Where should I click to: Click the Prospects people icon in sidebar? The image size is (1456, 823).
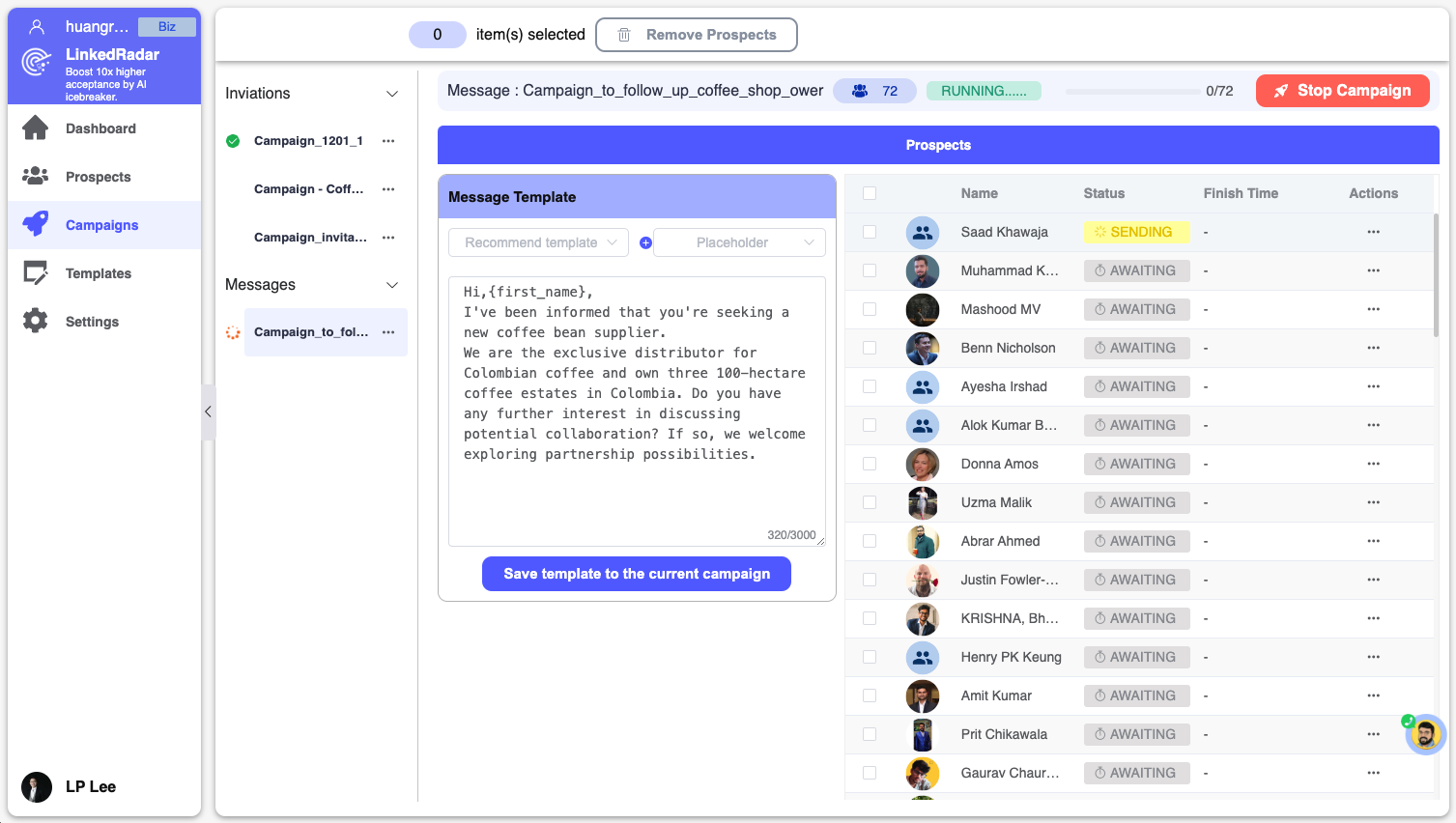[x=36, y=176]
